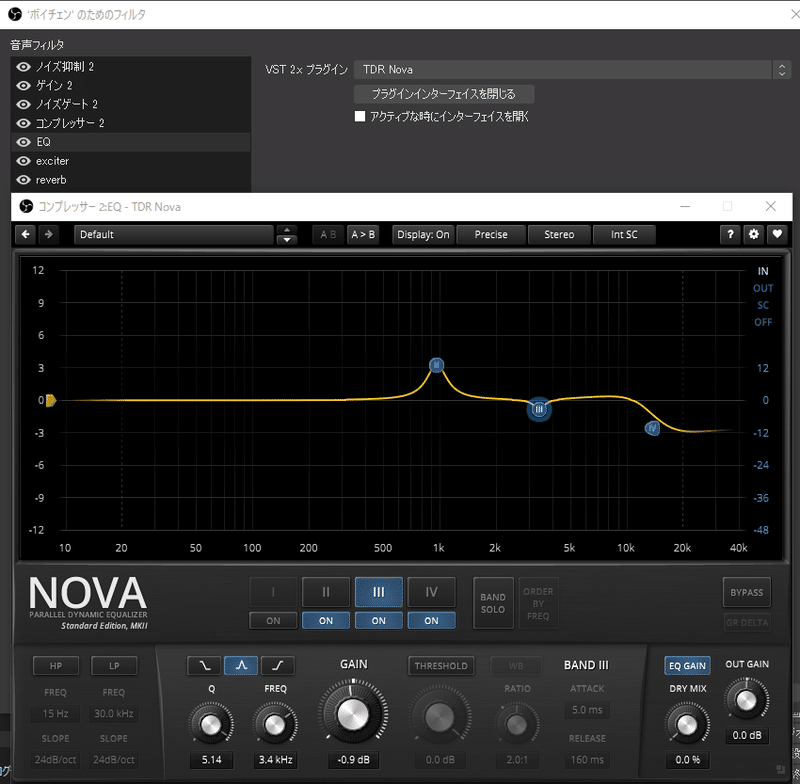Click the LP frequency 30.0 kHz field
The height and width of the screenshot is (784, 800).
click(x=114, y=714)
